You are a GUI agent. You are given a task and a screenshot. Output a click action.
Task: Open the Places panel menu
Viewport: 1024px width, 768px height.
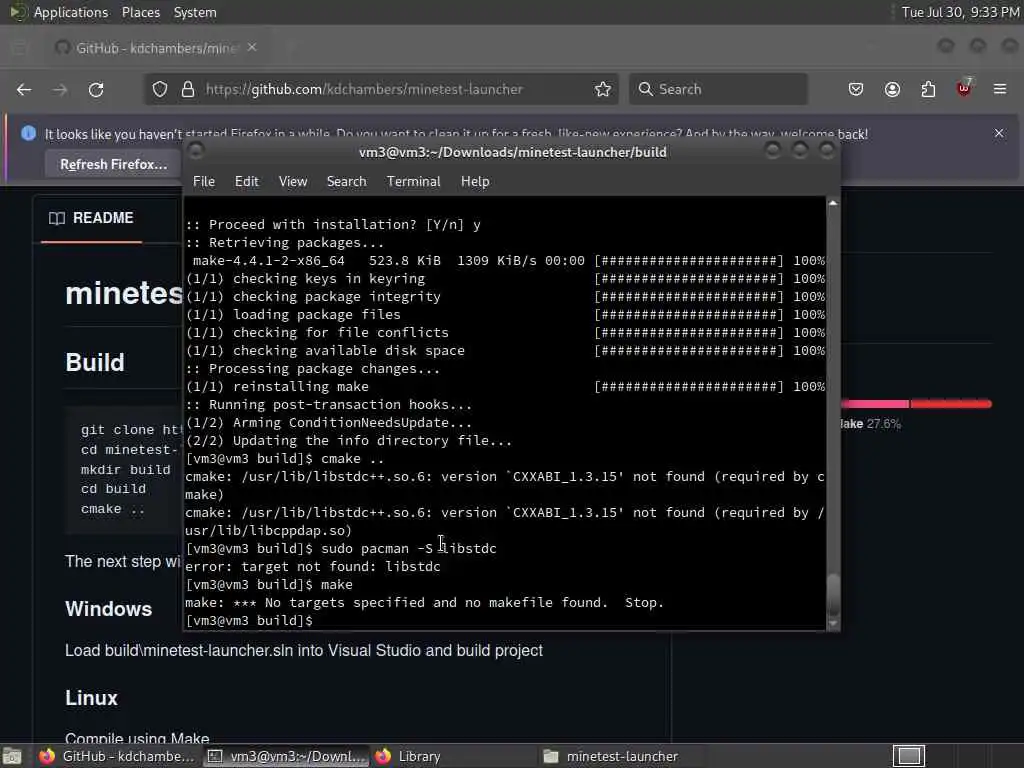(x=140, y=12)
